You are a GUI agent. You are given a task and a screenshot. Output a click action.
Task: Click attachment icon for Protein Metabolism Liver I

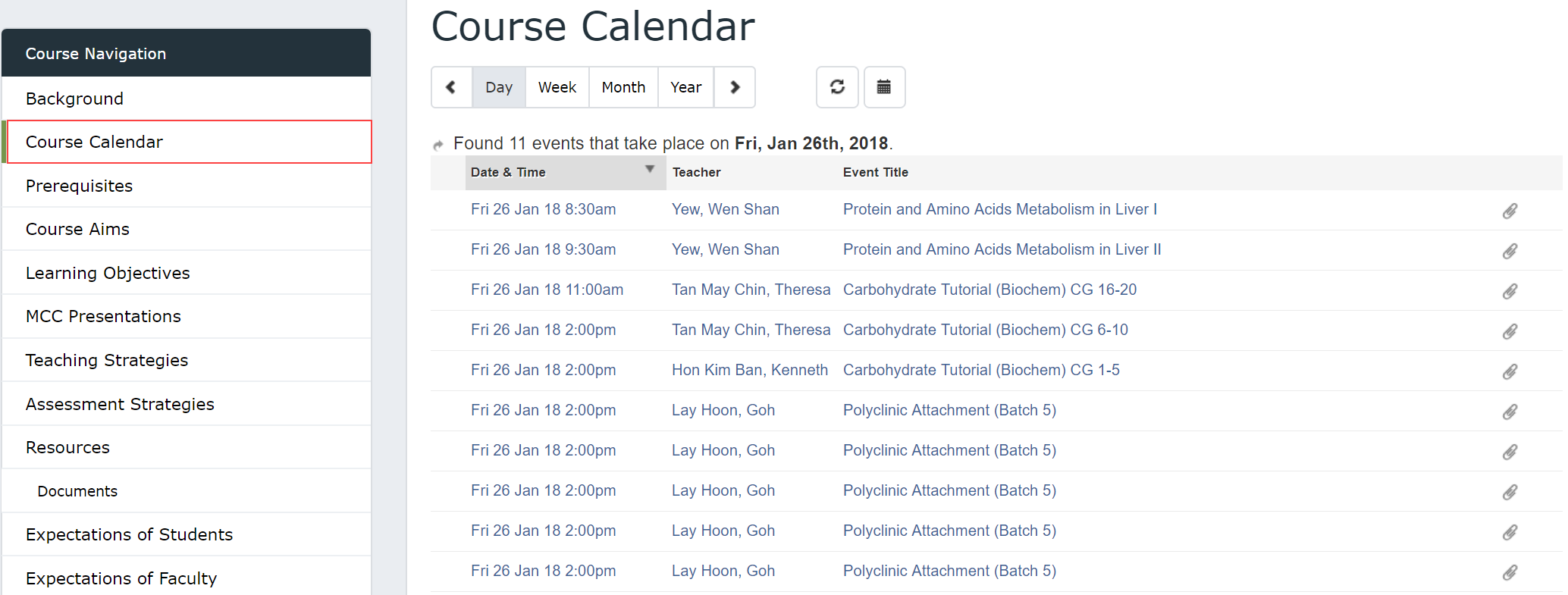point(1510,211)
